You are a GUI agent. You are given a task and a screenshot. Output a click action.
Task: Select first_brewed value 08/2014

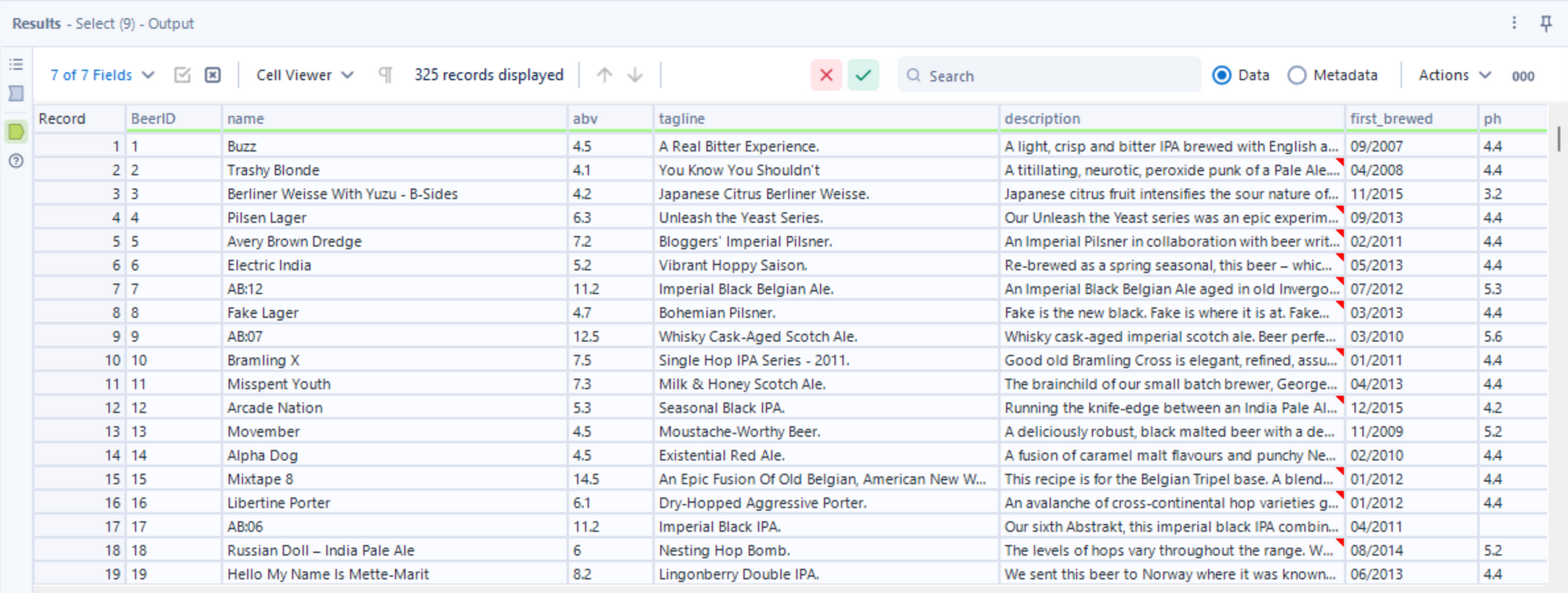point(1412,551)
